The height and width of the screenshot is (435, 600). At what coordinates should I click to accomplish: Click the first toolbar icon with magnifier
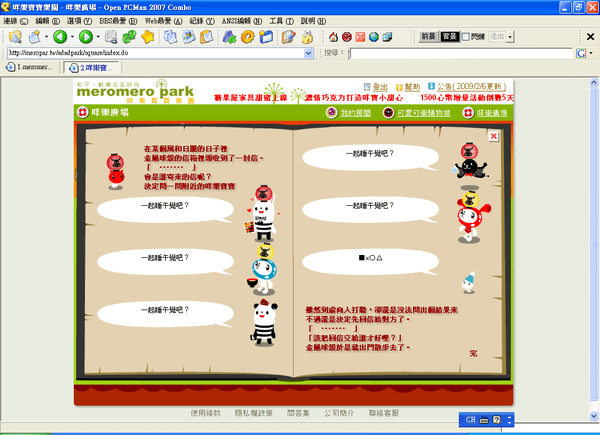tap(15, 37)
